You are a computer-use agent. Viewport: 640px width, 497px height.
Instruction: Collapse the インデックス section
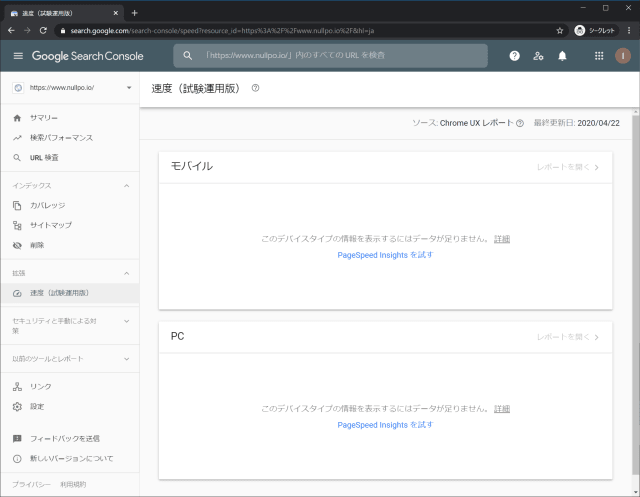point(127,186)
